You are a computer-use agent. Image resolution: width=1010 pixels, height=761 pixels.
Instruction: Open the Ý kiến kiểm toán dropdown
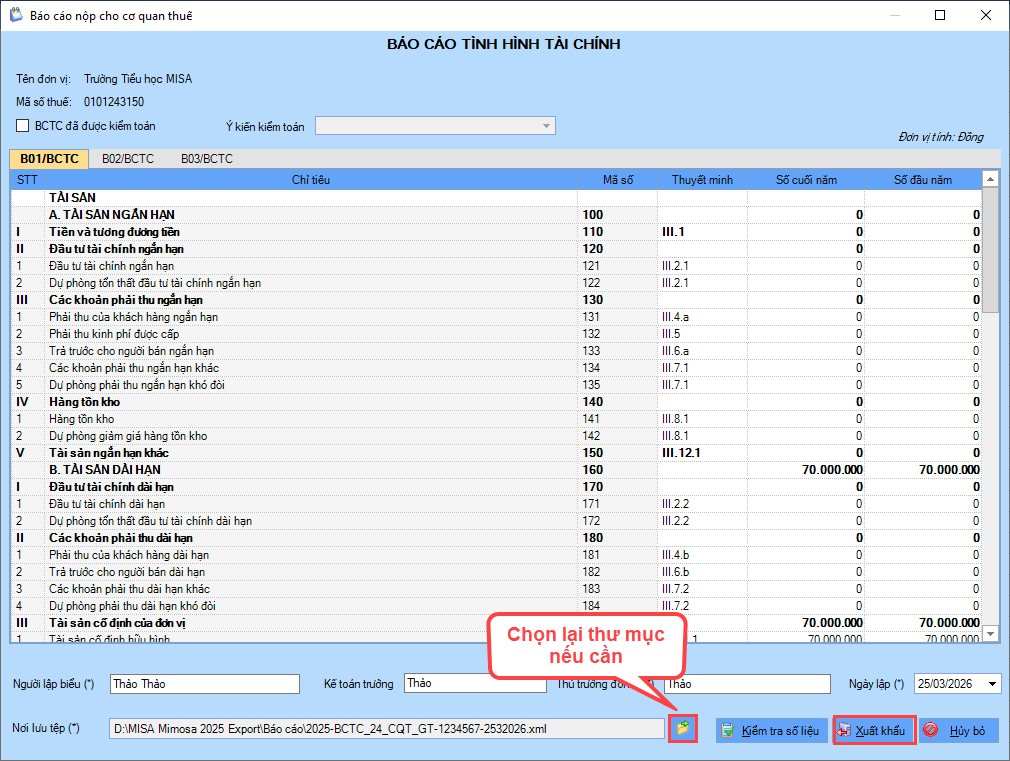[545, 126]
